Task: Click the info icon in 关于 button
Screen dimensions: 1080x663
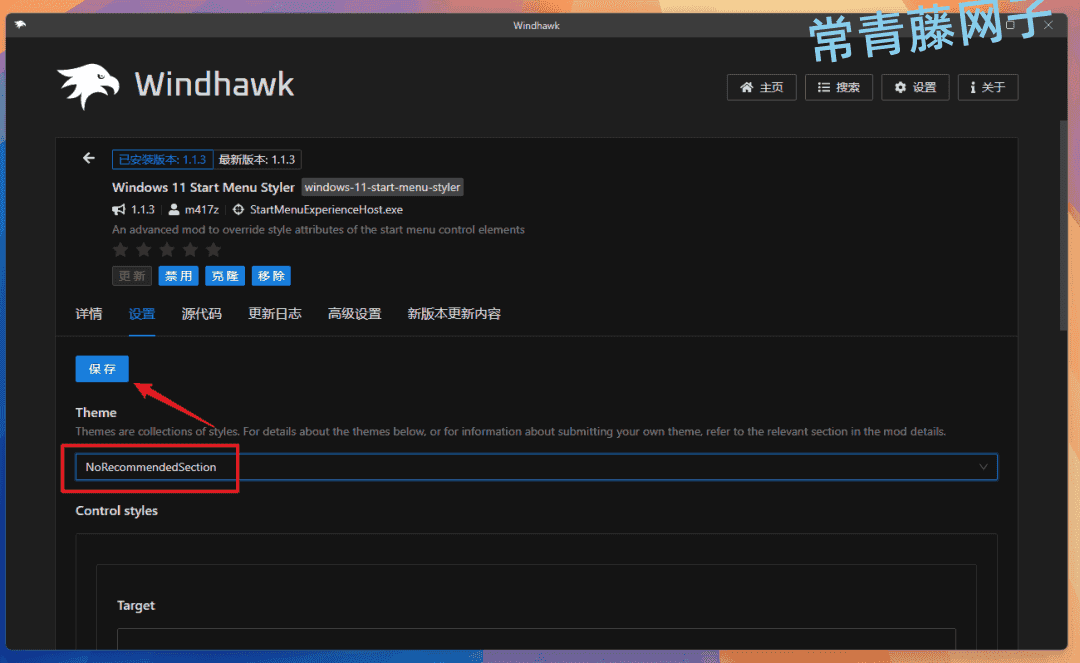Action: click(x=973, y=87)
